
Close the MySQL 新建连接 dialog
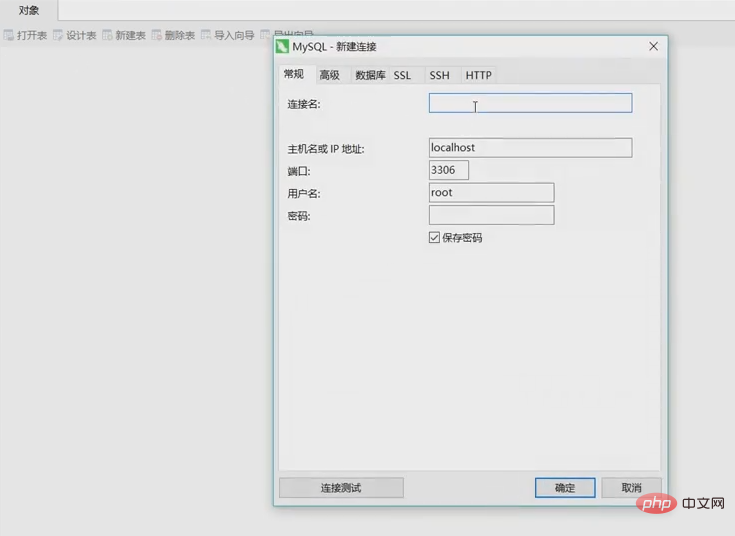point(653,46)
